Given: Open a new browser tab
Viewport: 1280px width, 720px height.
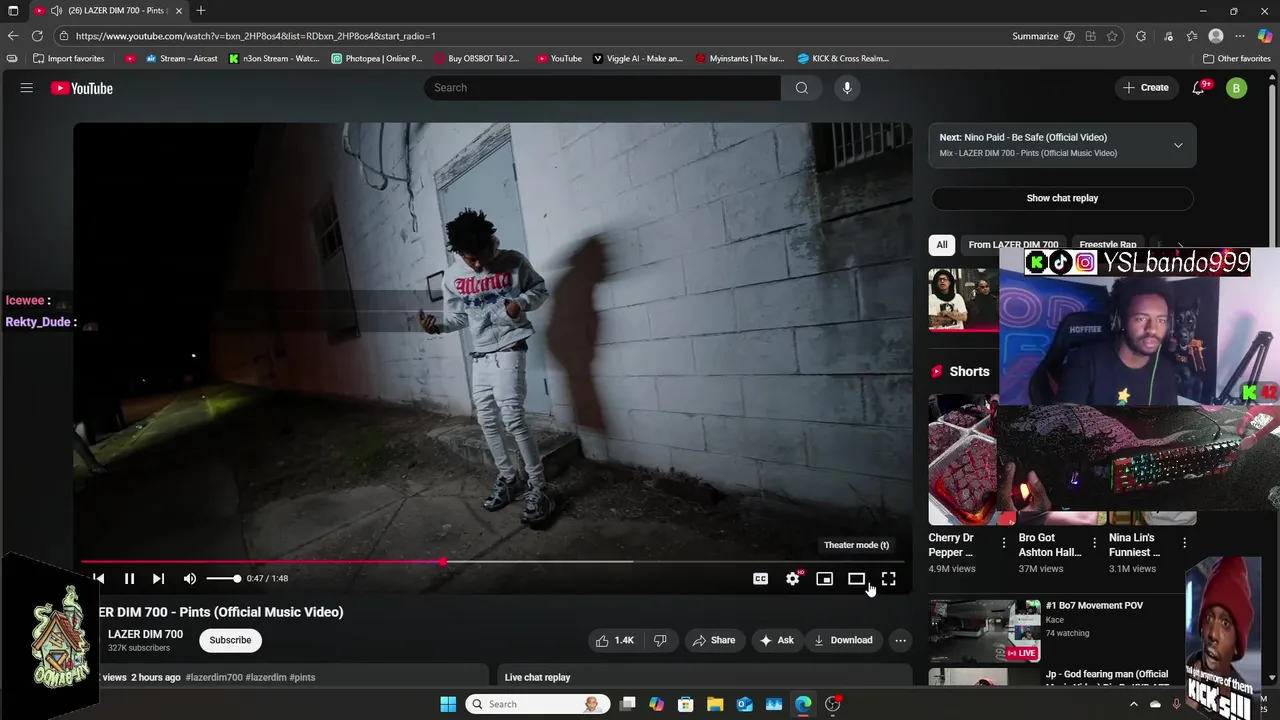Looking at the screenshot, I should (x=201, y=11).
